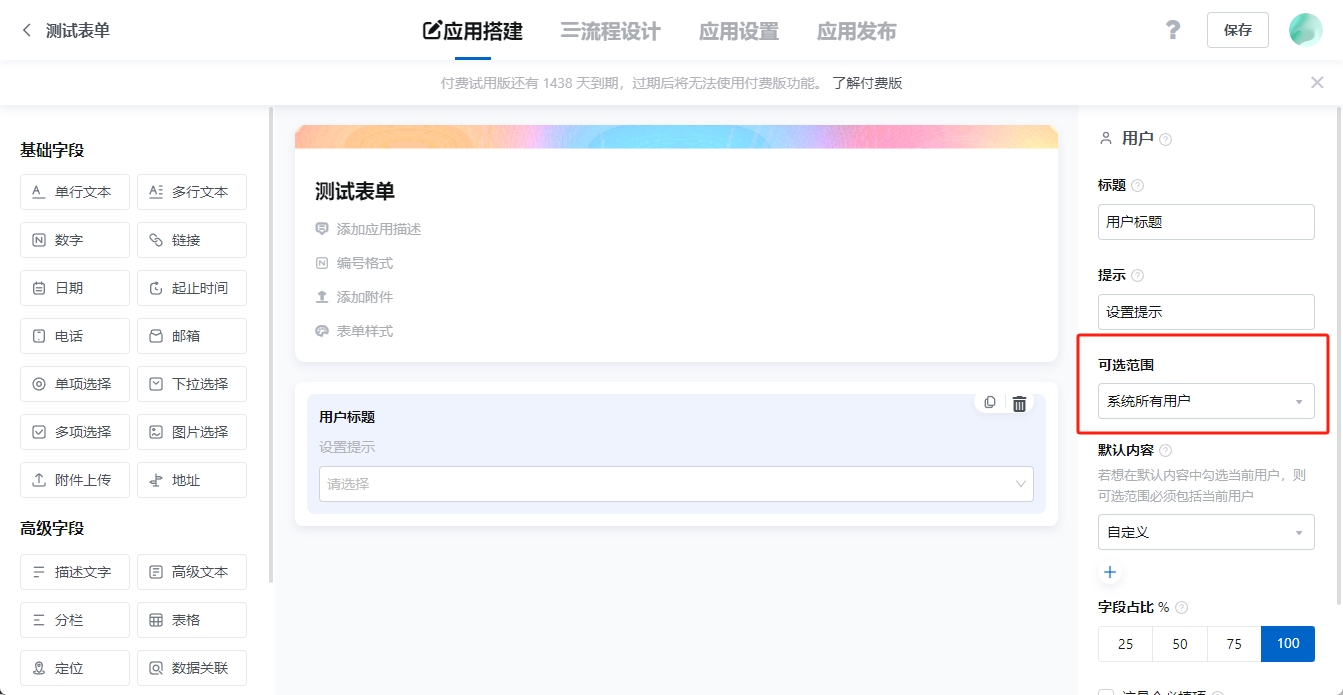Expand the 默认内容 自定义 dropdown
The image size is (1343, 695).
(1206, 532)
